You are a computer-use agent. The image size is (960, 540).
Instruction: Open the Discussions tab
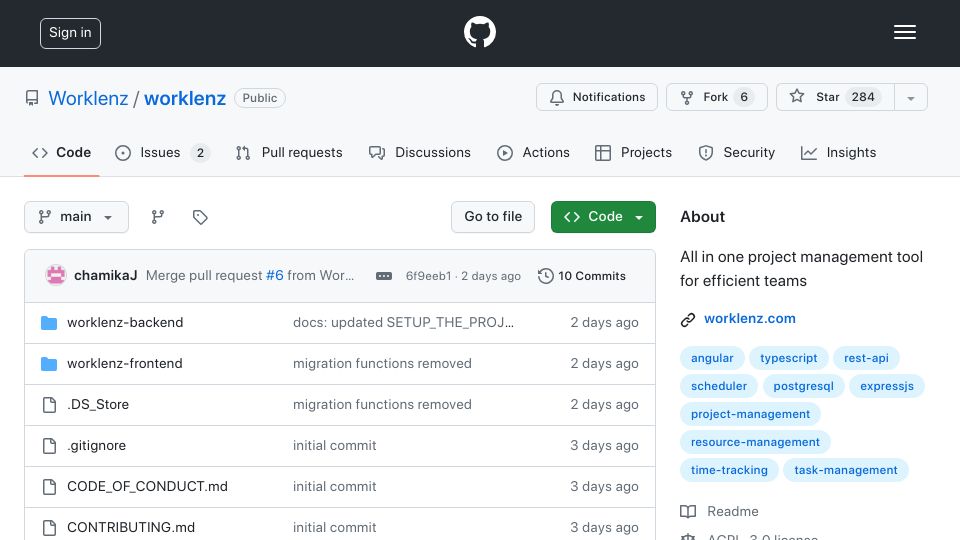click(420, 152)
